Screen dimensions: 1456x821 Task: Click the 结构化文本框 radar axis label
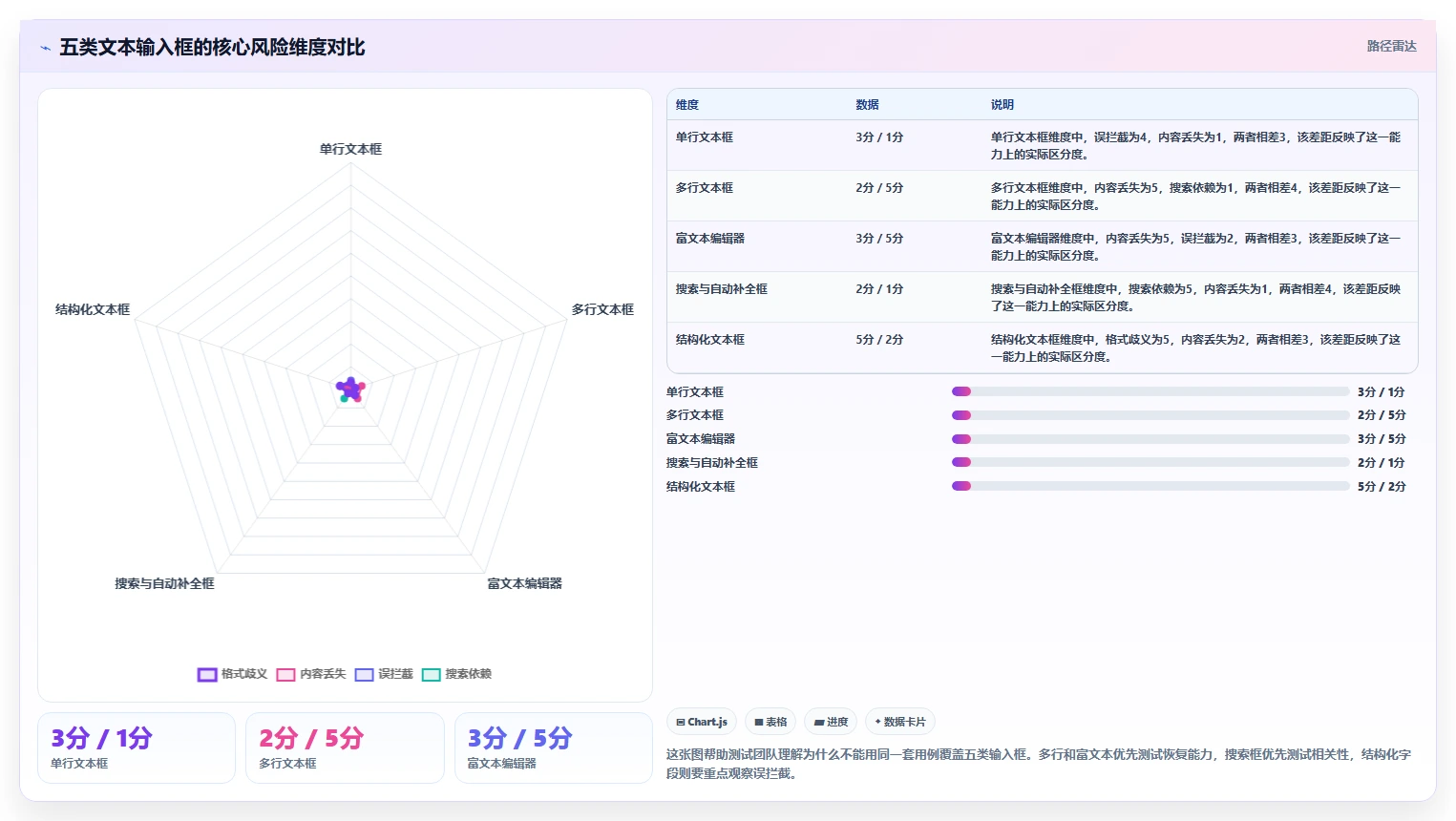pos(93,309)
